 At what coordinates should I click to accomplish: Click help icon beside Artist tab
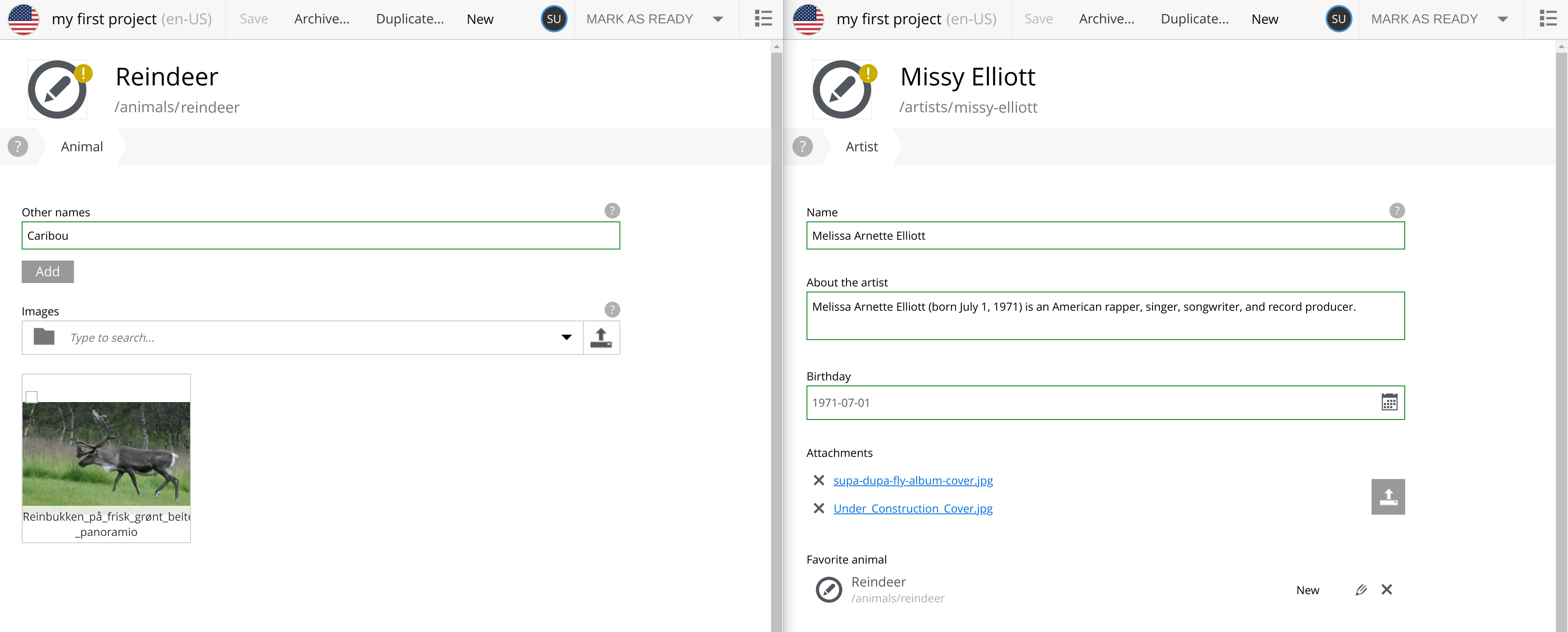[802, 147]
